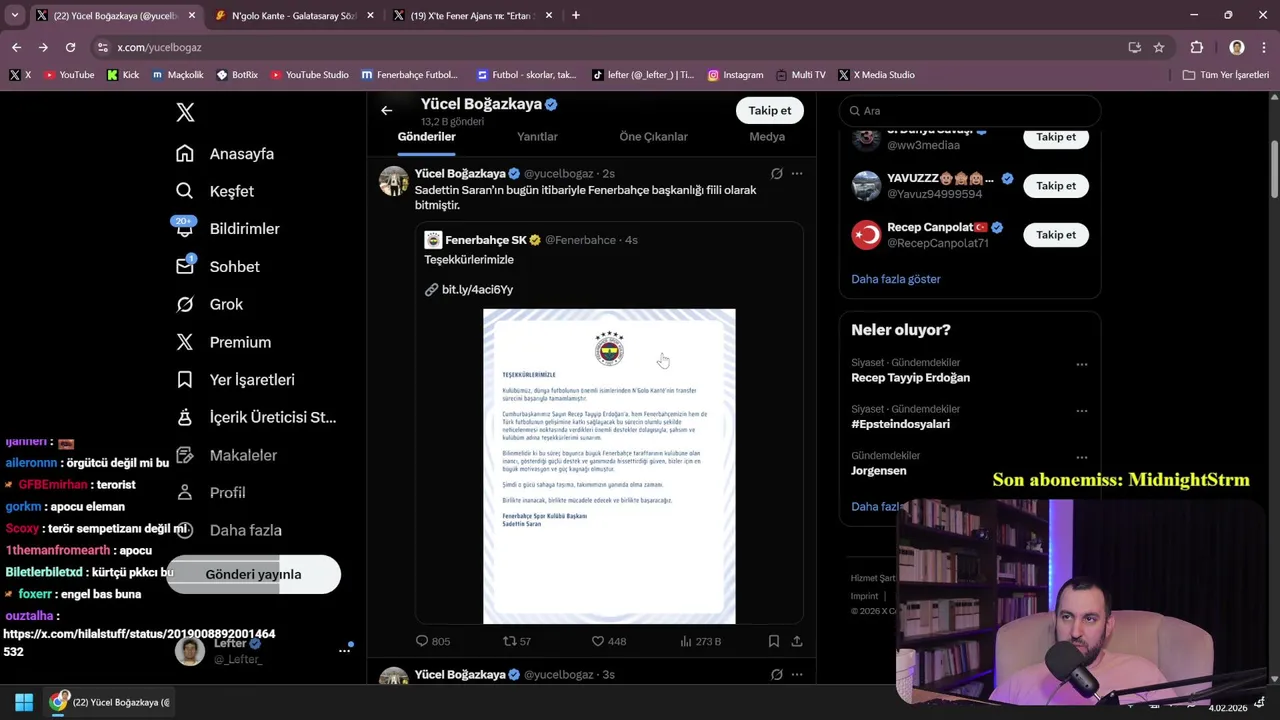Switch to N'golo Kante Galatasaray browser tab

pos(294,16)
